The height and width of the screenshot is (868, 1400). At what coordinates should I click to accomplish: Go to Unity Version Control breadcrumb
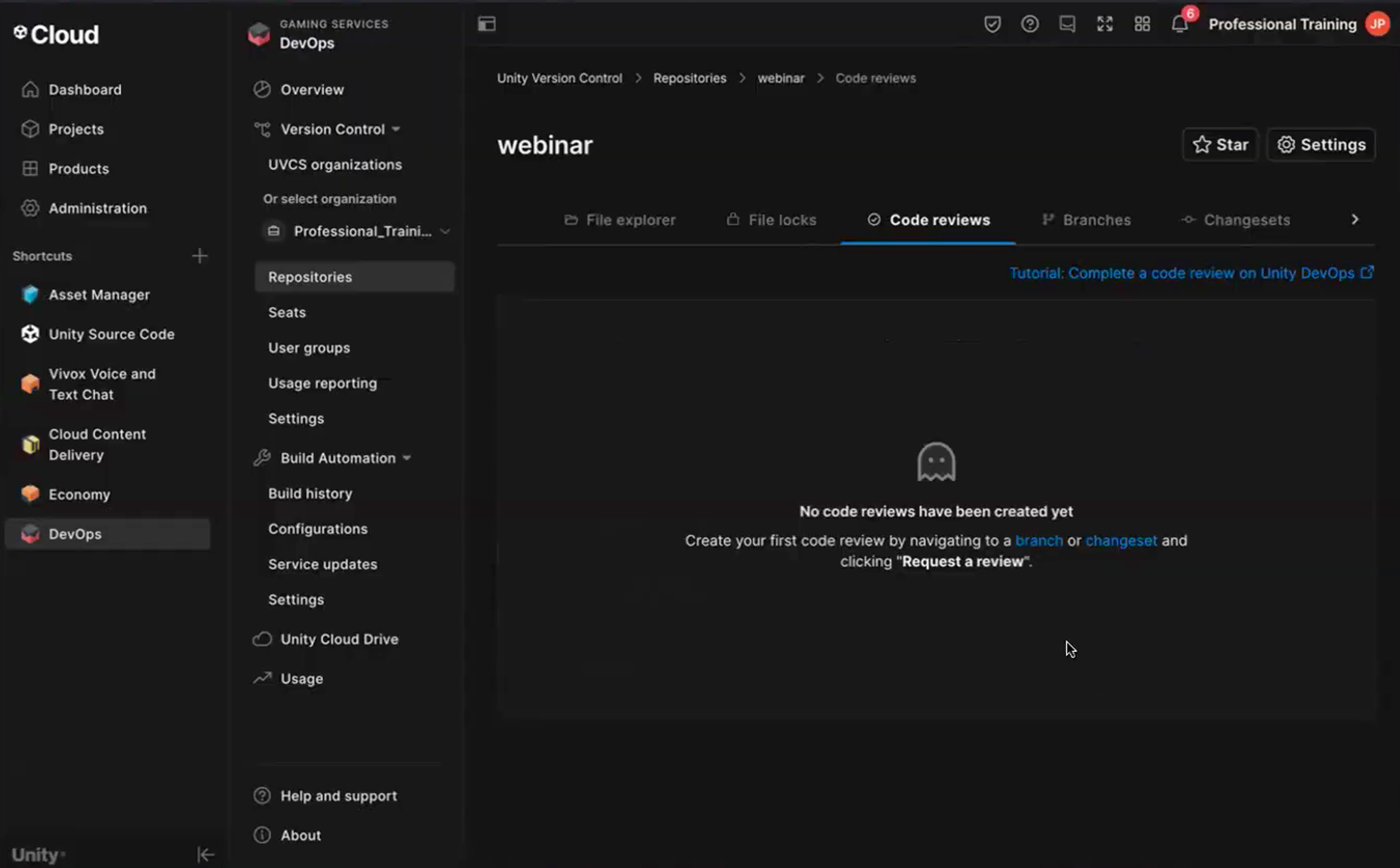[559, 78]
